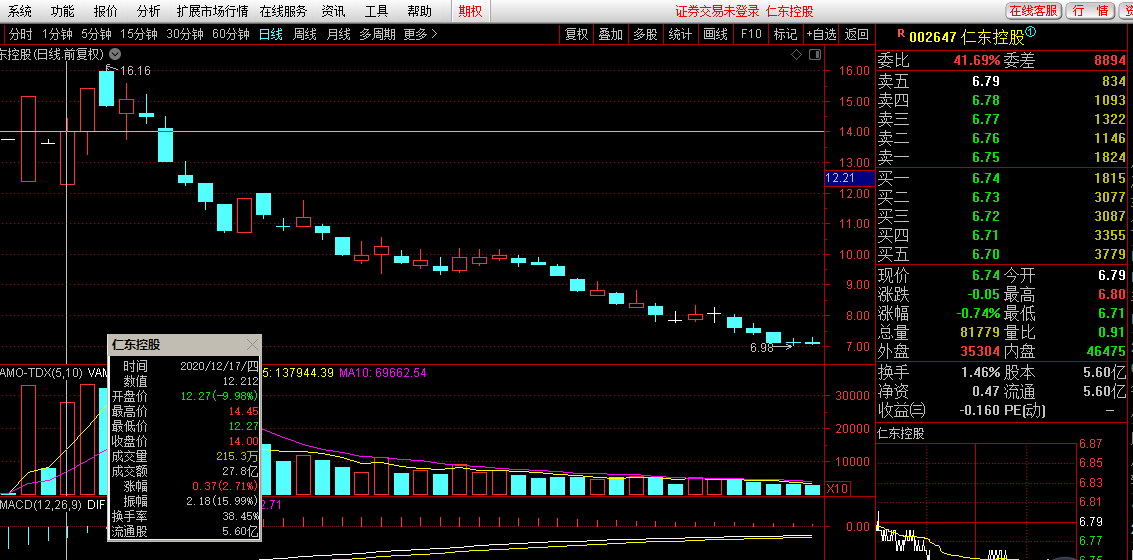Image resolution: width=1133 pixels, height=560 pixels.
Task: Switch to the 周线 weekly period tab
Action: (x=304, y=34)
